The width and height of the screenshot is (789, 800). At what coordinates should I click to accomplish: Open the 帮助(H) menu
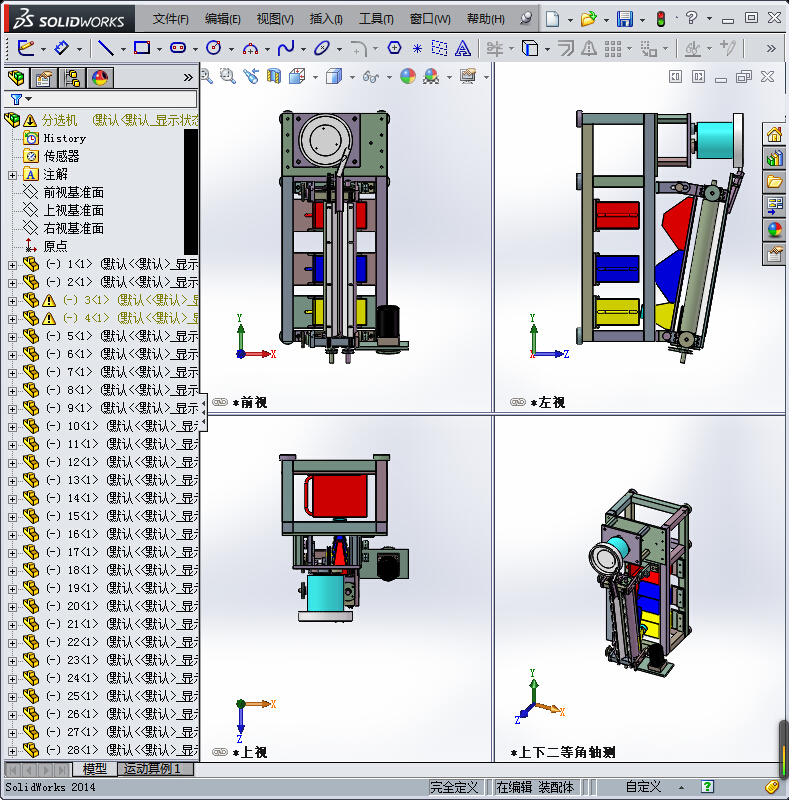point(486,19)
